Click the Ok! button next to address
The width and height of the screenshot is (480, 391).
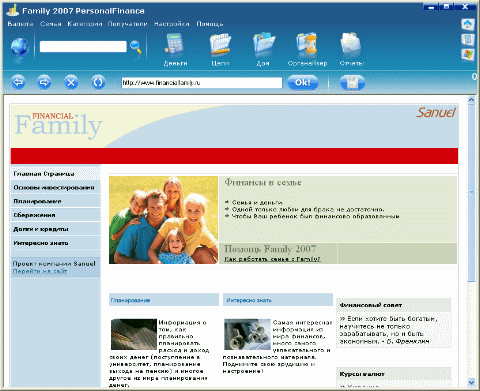click(x=302, y=82)
